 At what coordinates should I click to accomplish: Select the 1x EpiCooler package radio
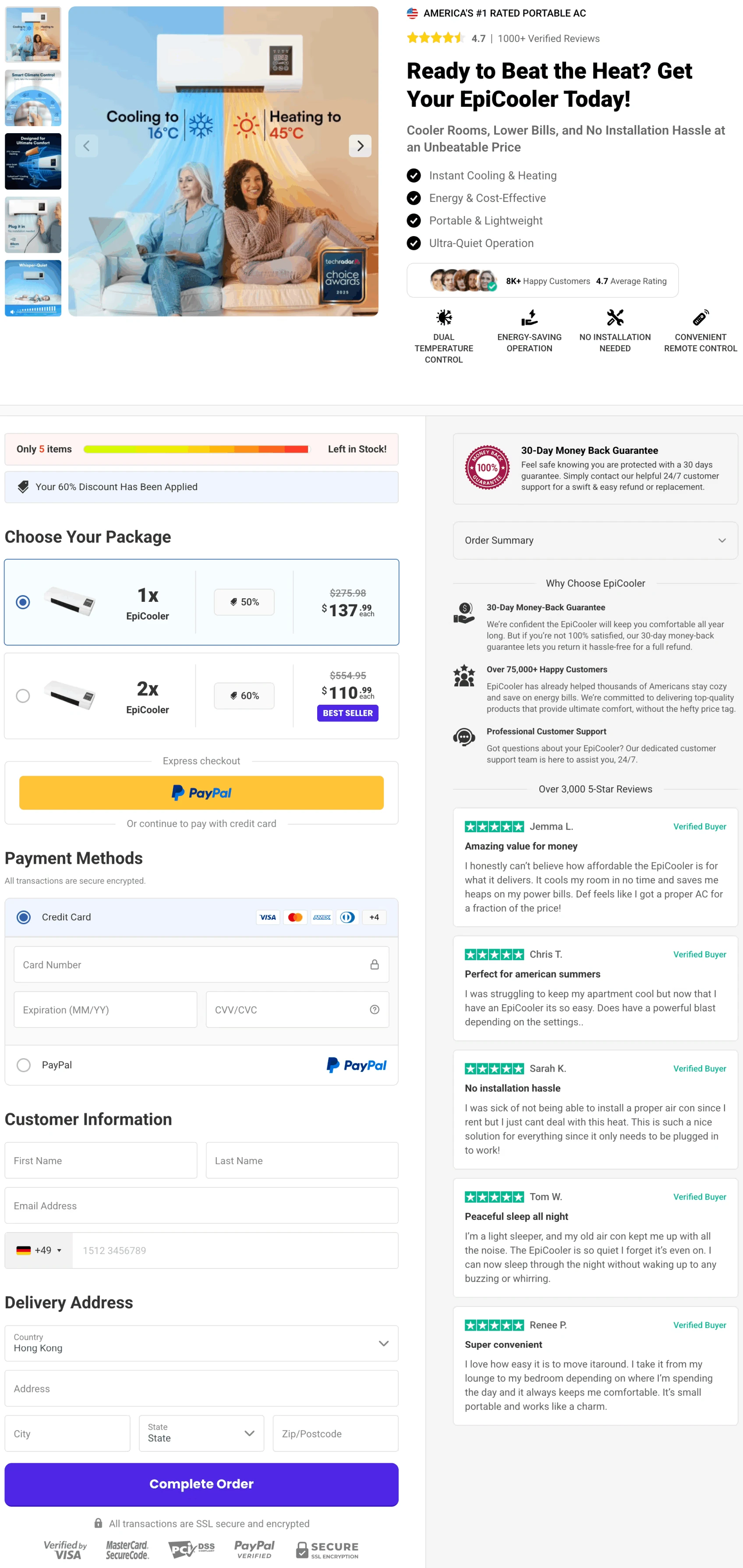click(23, 602)
